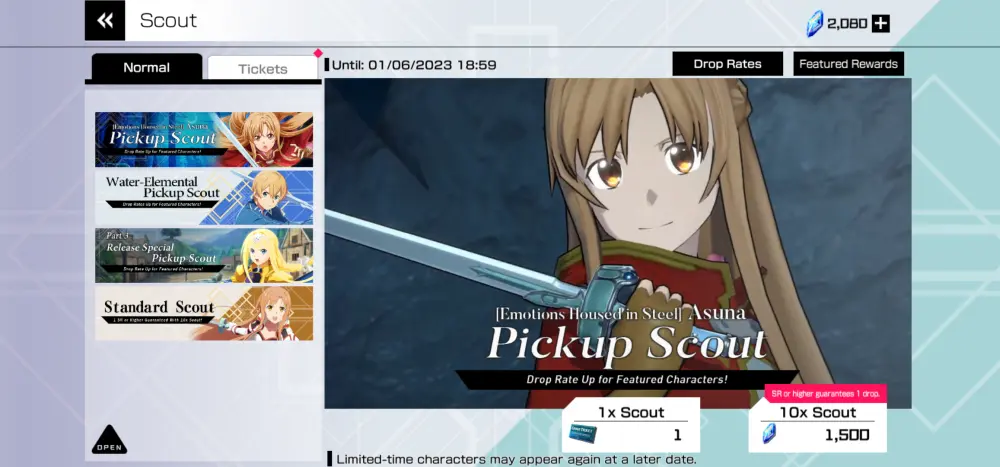Choose the Part 3 Release Special banner
This screenshot has height=467, width=1000.
(x=204, y=255)
